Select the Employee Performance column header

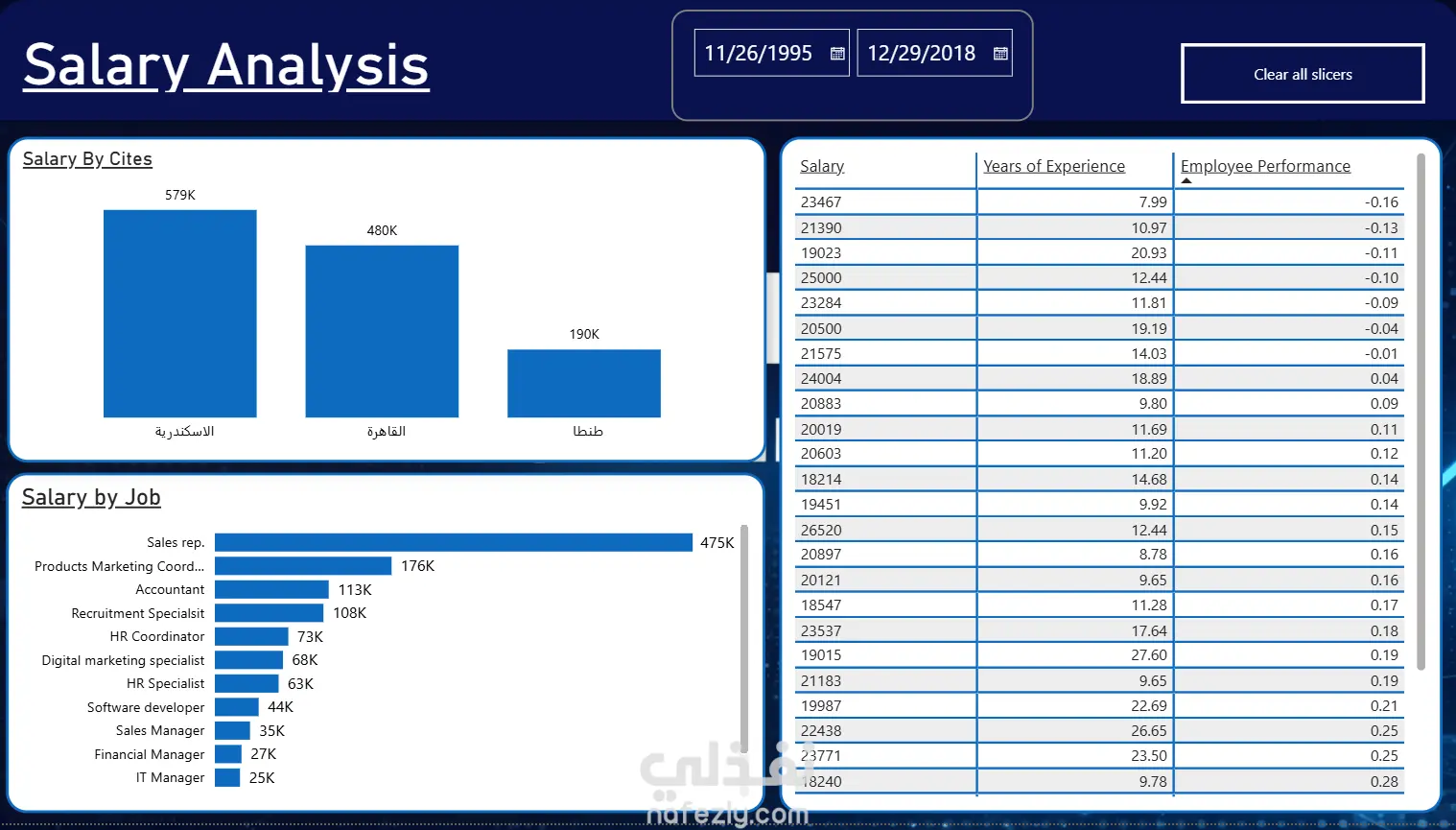pos(1265,166)
